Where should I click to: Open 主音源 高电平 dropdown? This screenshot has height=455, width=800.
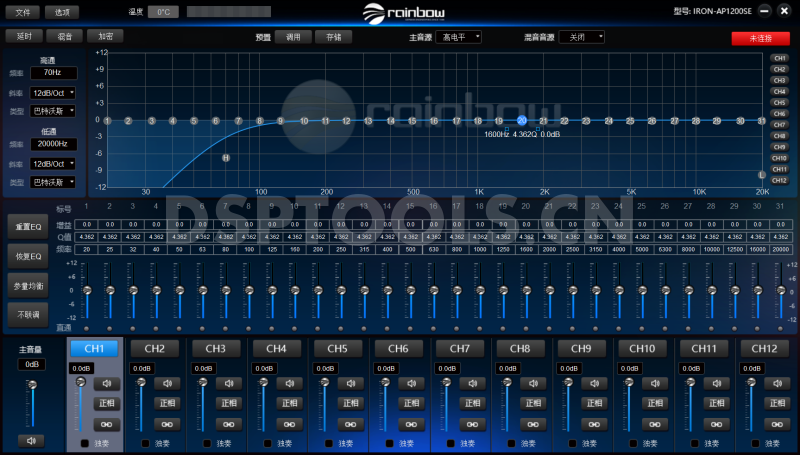click(x=458, y=37)
